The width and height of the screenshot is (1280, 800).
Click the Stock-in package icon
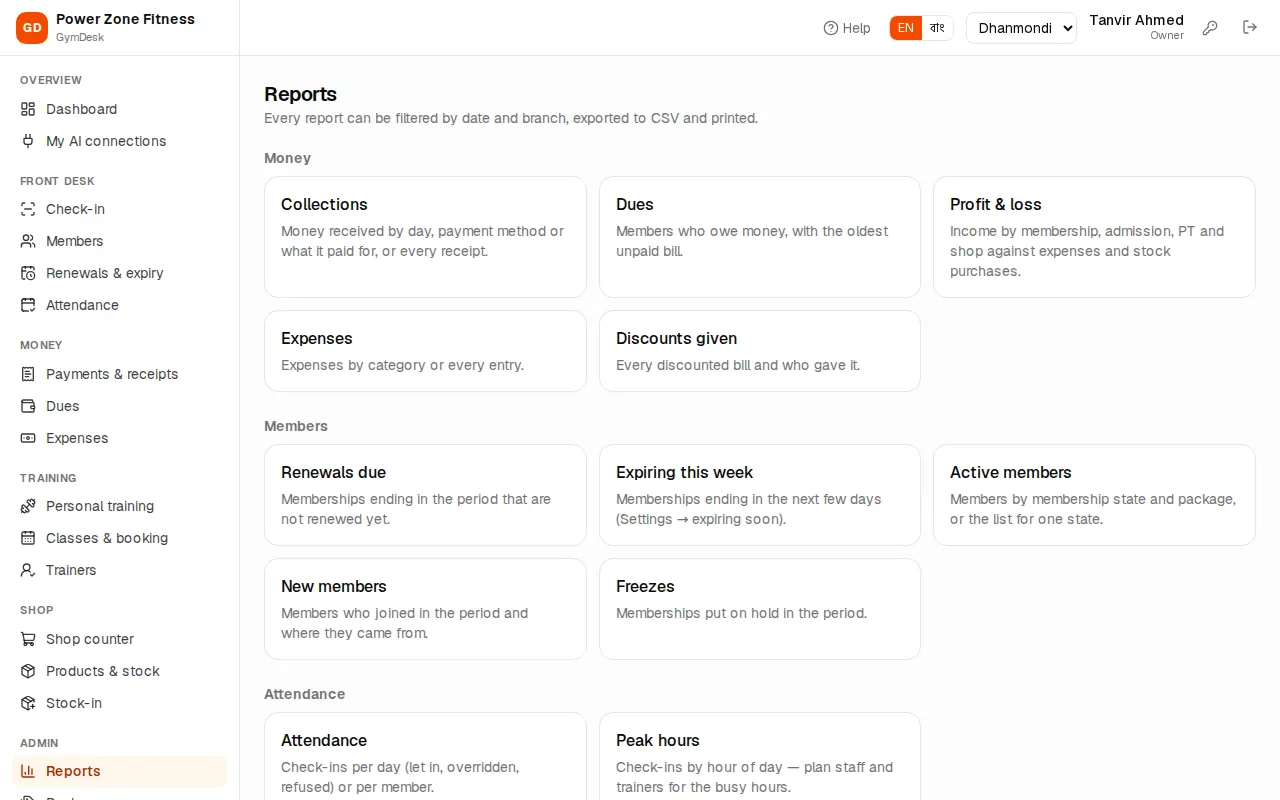coord(28,703)
